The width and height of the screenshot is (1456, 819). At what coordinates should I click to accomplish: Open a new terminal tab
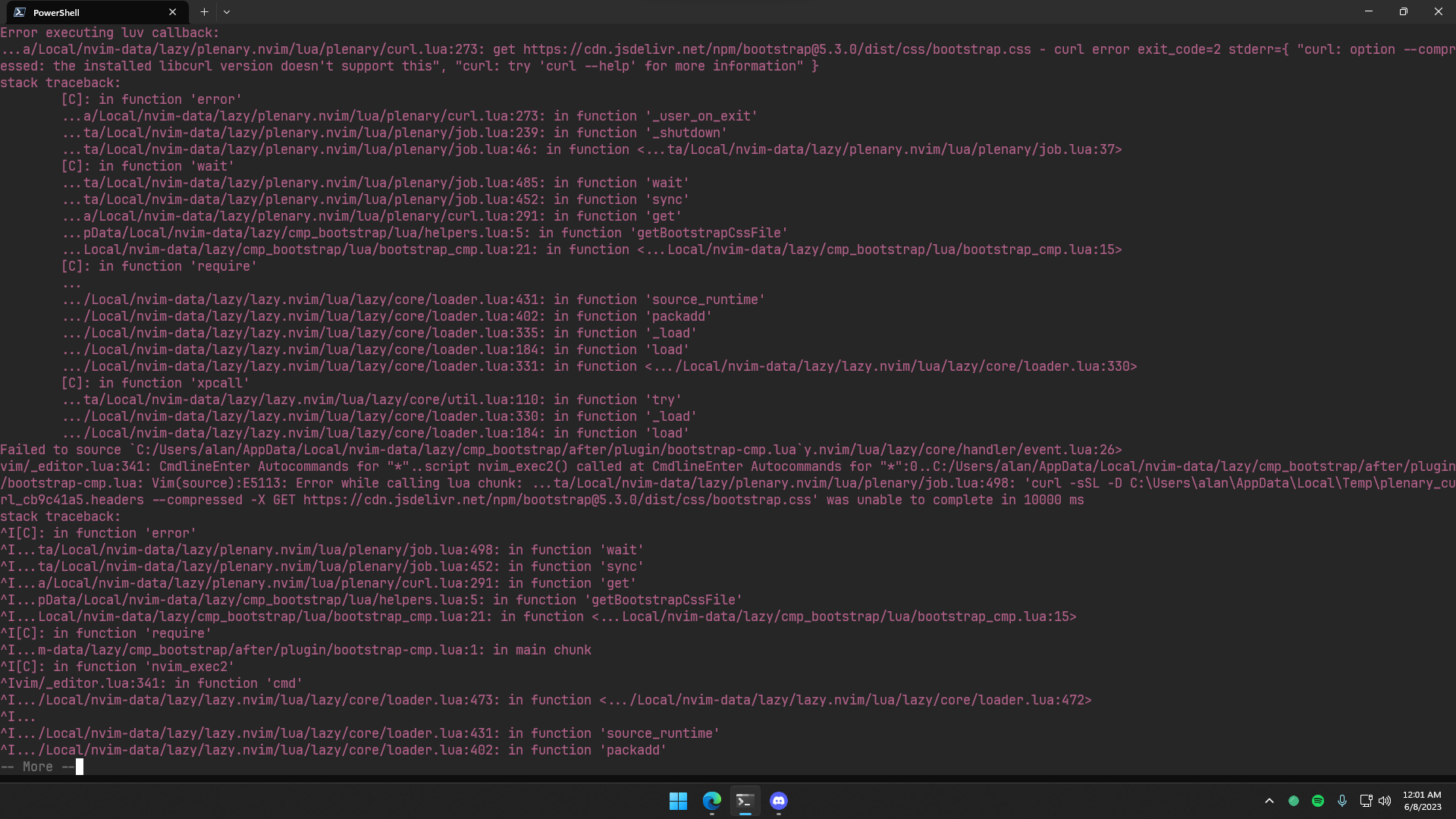[x=204, y=12]
